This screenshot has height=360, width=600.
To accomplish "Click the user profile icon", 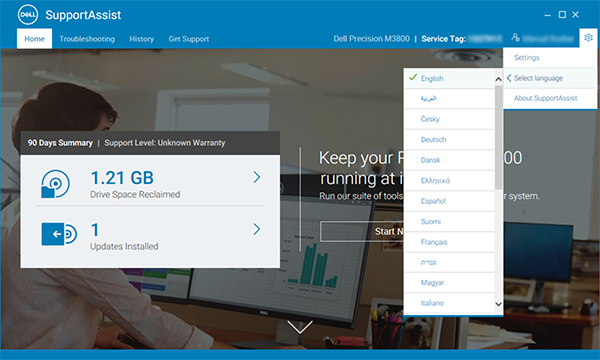I will (x=515, y=37).
